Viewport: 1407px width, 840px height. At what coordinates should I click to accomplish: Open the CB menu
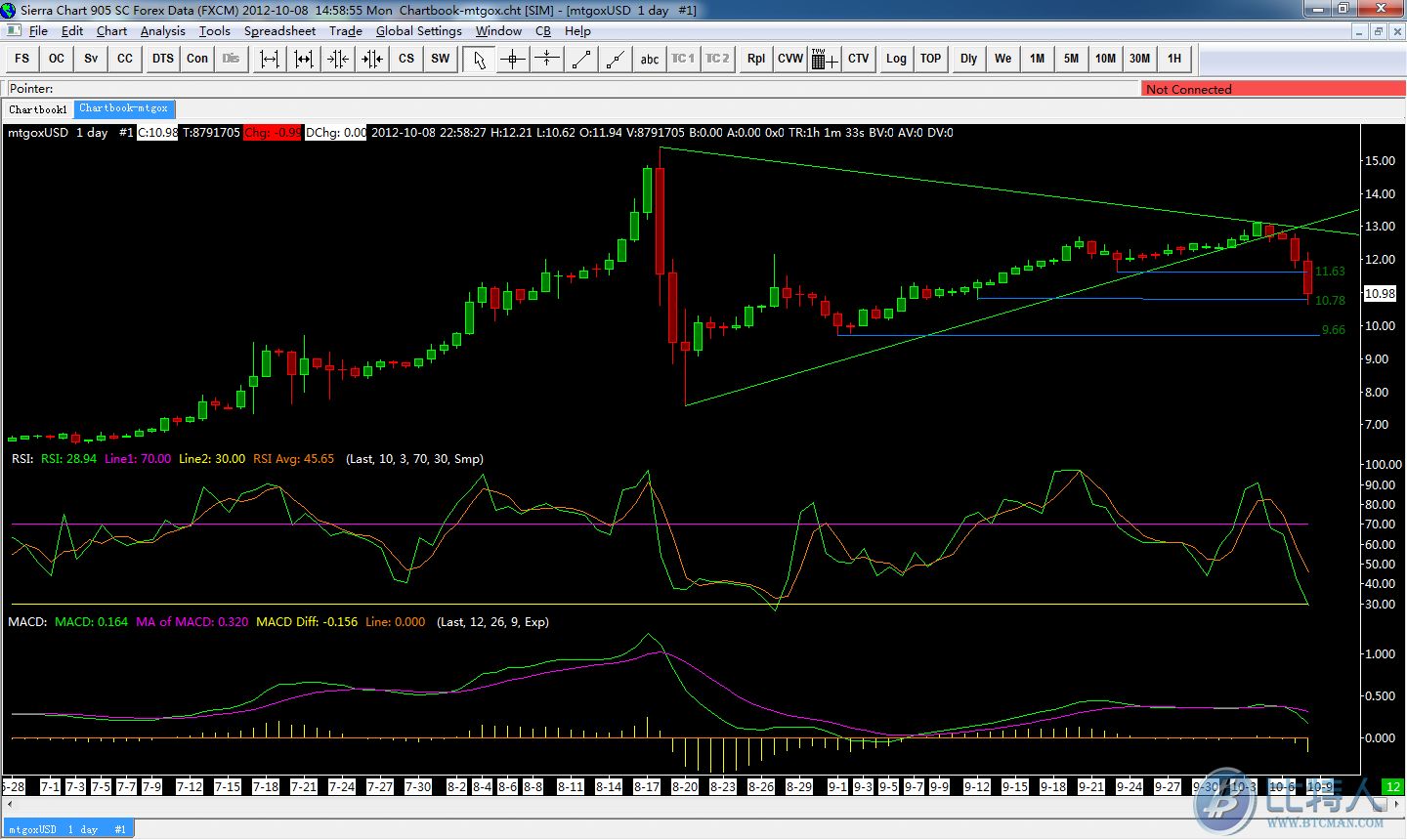click(543, 30)
